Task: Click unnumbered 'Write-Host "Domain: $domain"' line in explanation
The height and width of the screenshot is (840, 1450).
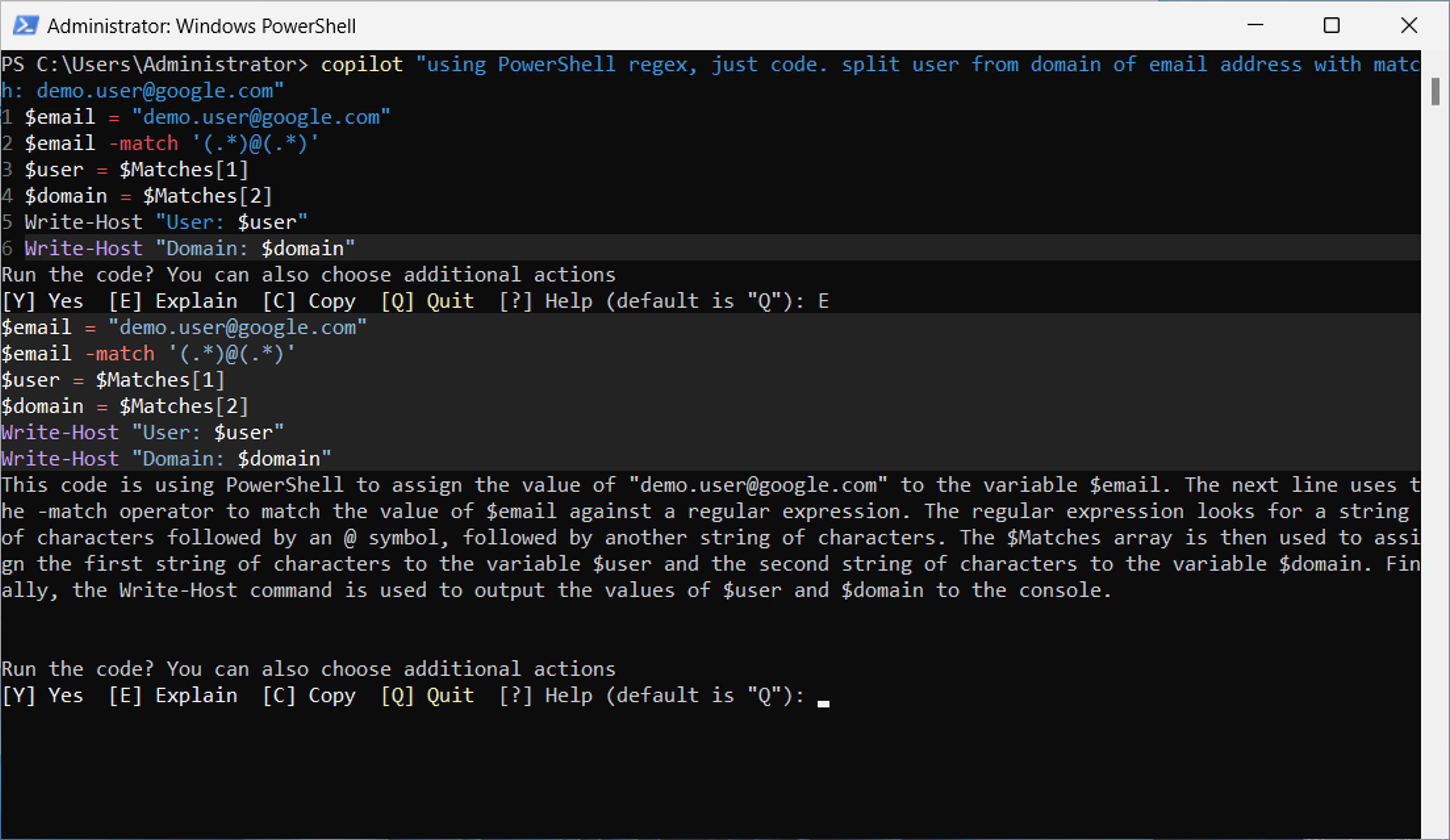Action: (166, 459)
